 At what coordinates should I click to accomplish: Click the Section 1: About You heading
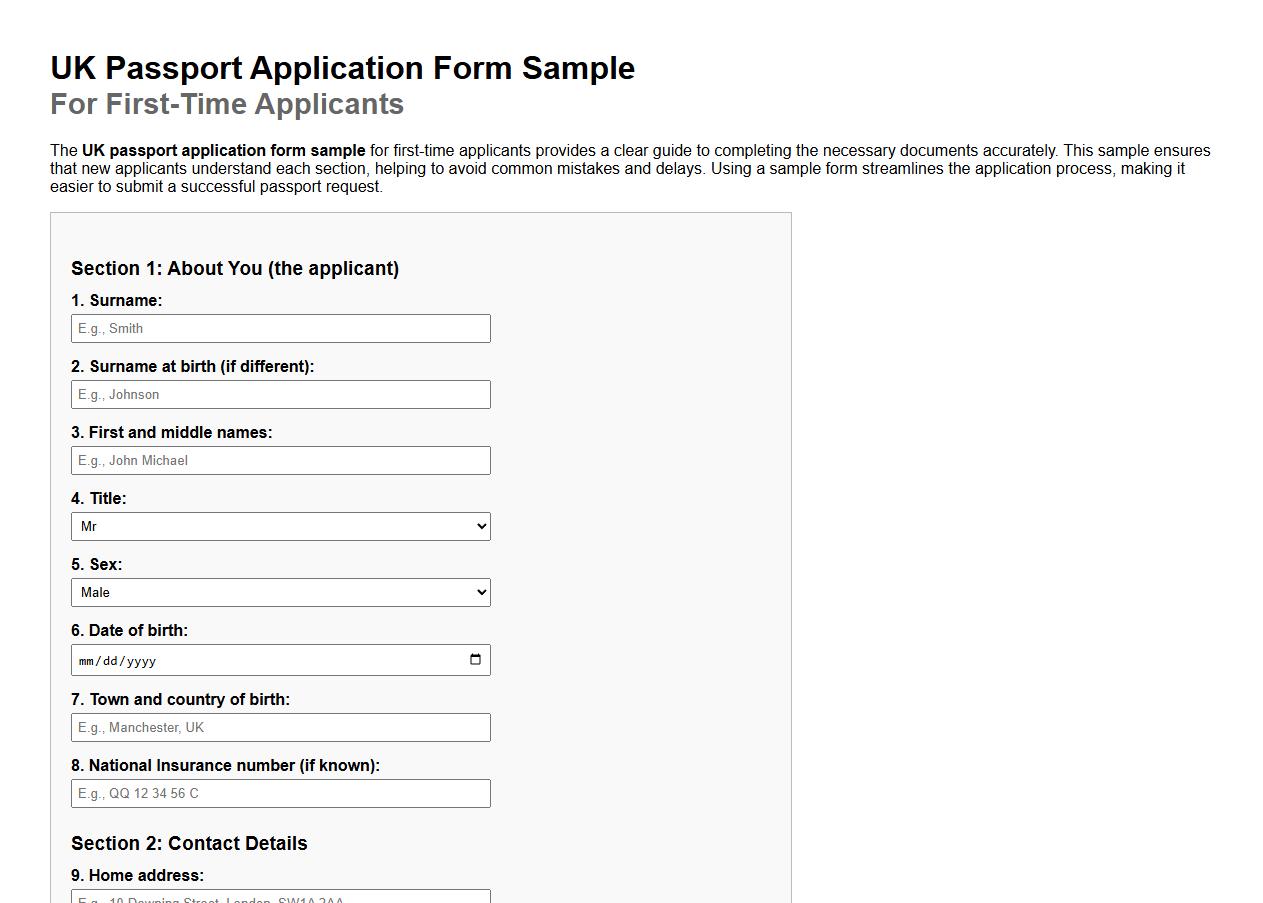click(234, 268)
